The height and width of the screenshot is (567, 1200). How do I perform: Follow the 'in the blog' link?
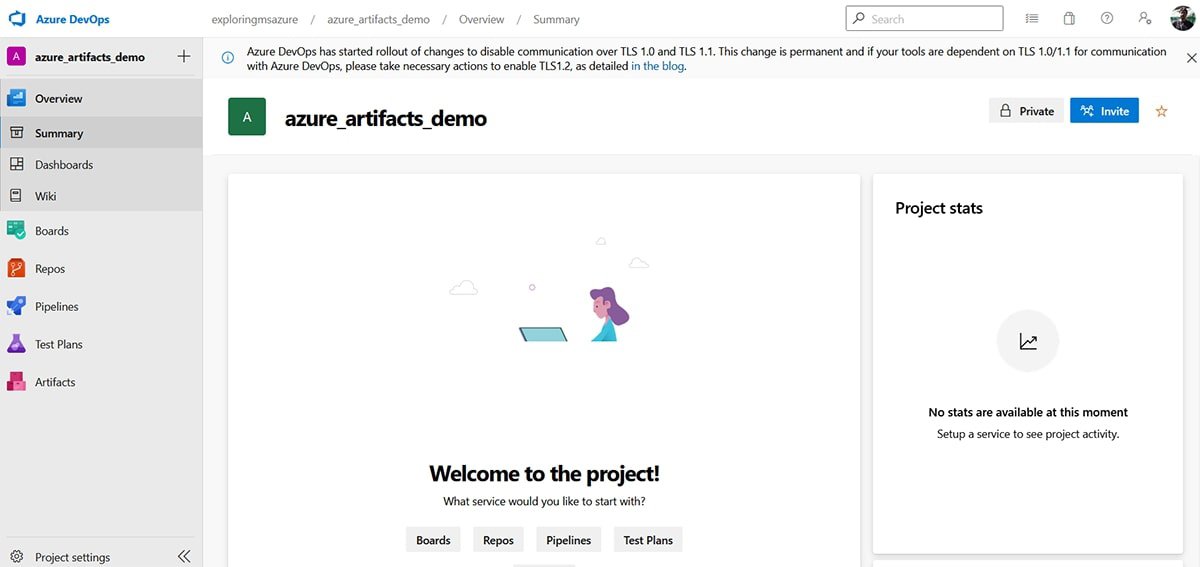click(657, 67)
